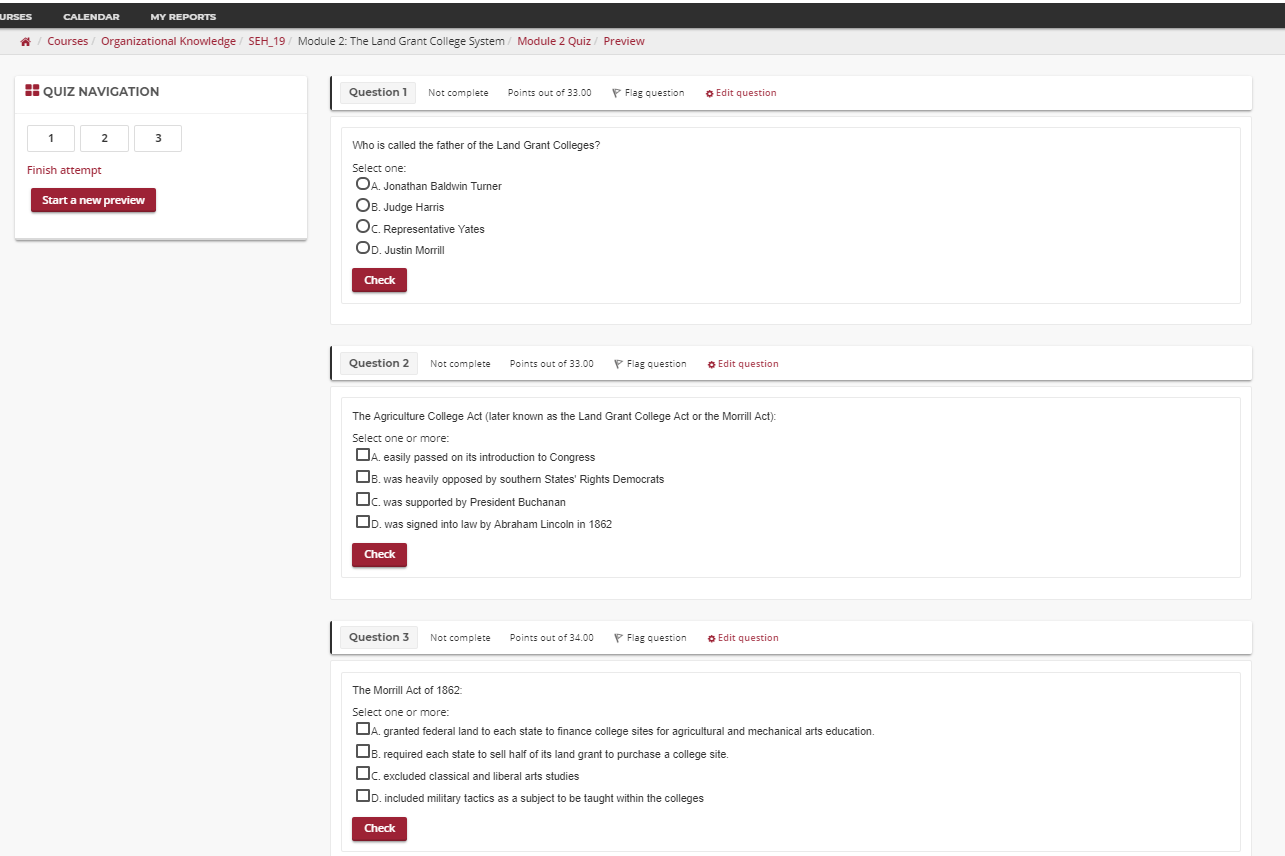Open Organizational Knowledge breadcrumb link

tap(168, 42)
